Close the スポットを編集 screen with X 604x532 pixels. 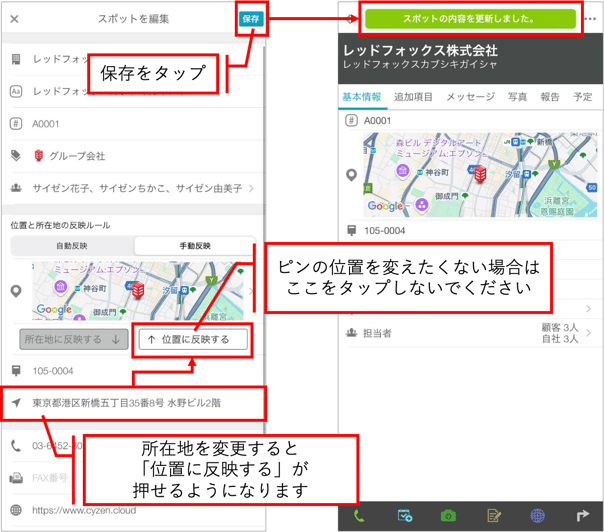(14, 19)
